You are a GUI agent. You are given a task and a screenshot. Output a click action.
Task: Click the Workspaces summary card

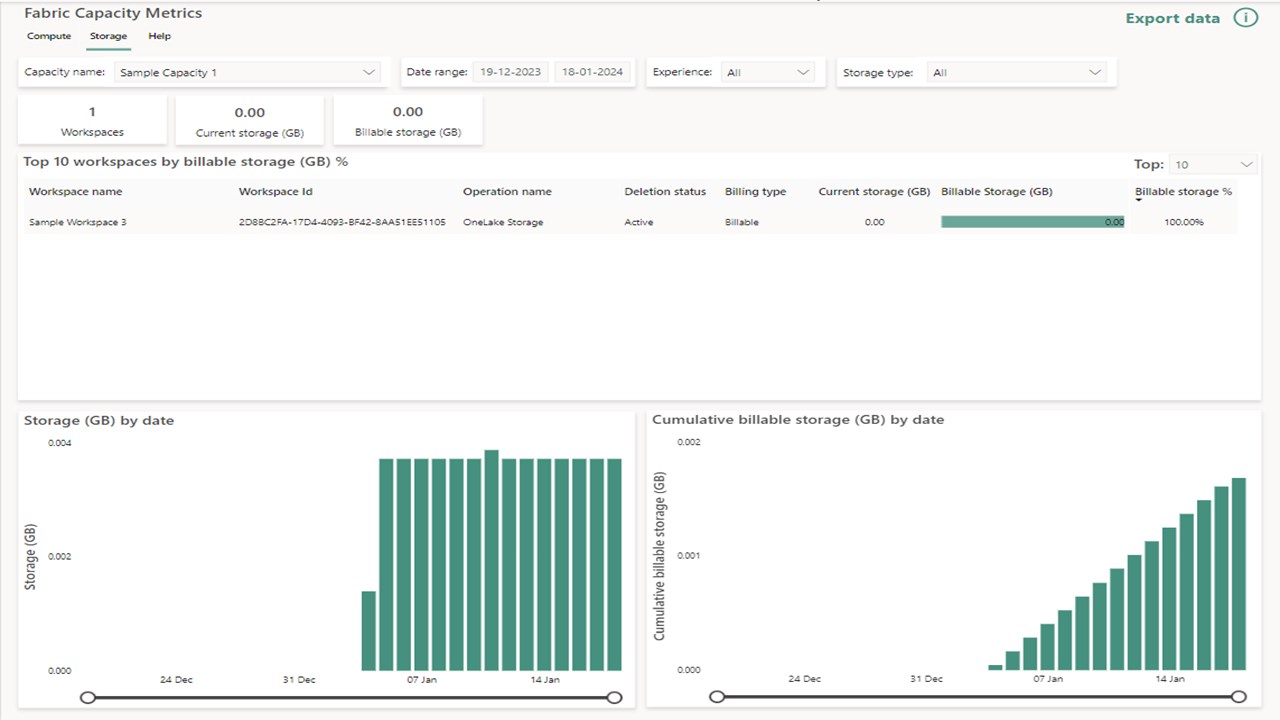(x=92, y=120)
